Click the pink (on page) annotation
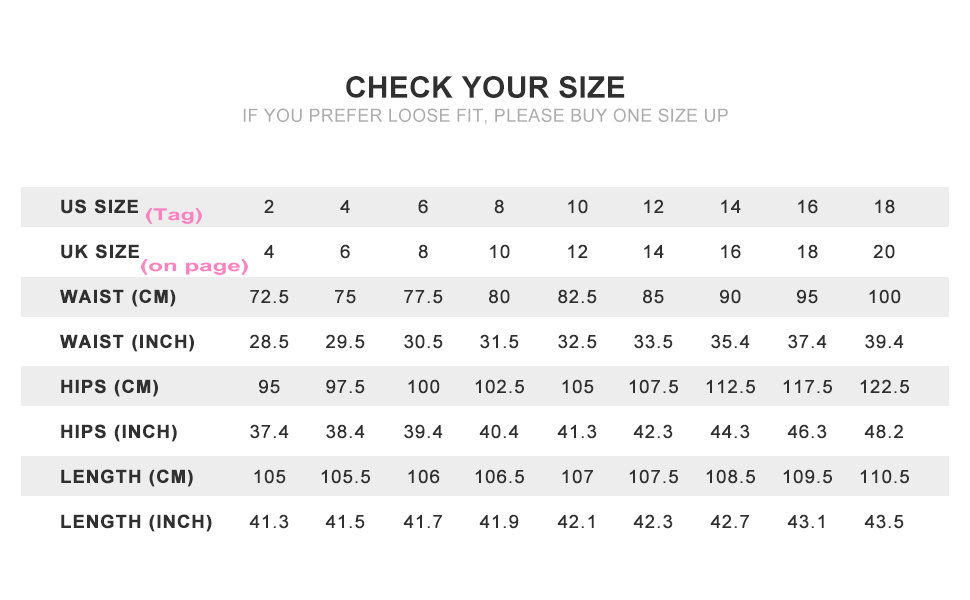 click(x=194, y=266)
